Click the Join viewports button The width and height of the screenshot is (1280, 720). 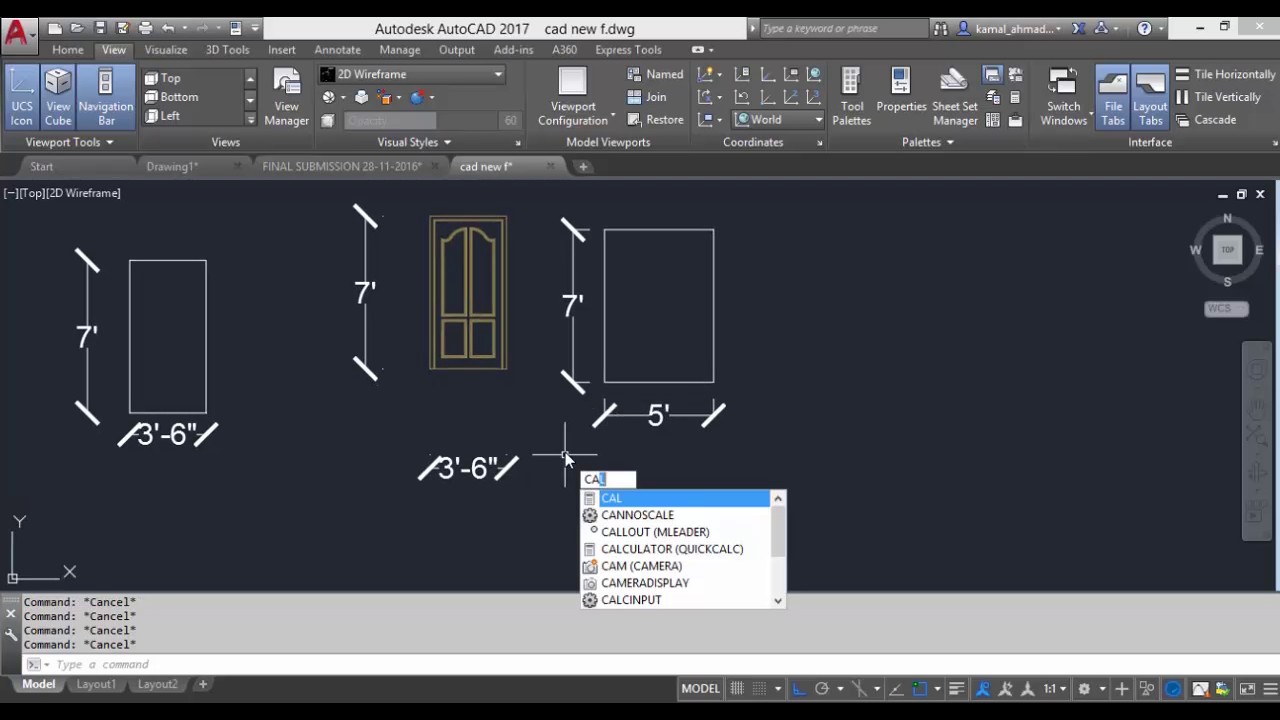(647, 97)
